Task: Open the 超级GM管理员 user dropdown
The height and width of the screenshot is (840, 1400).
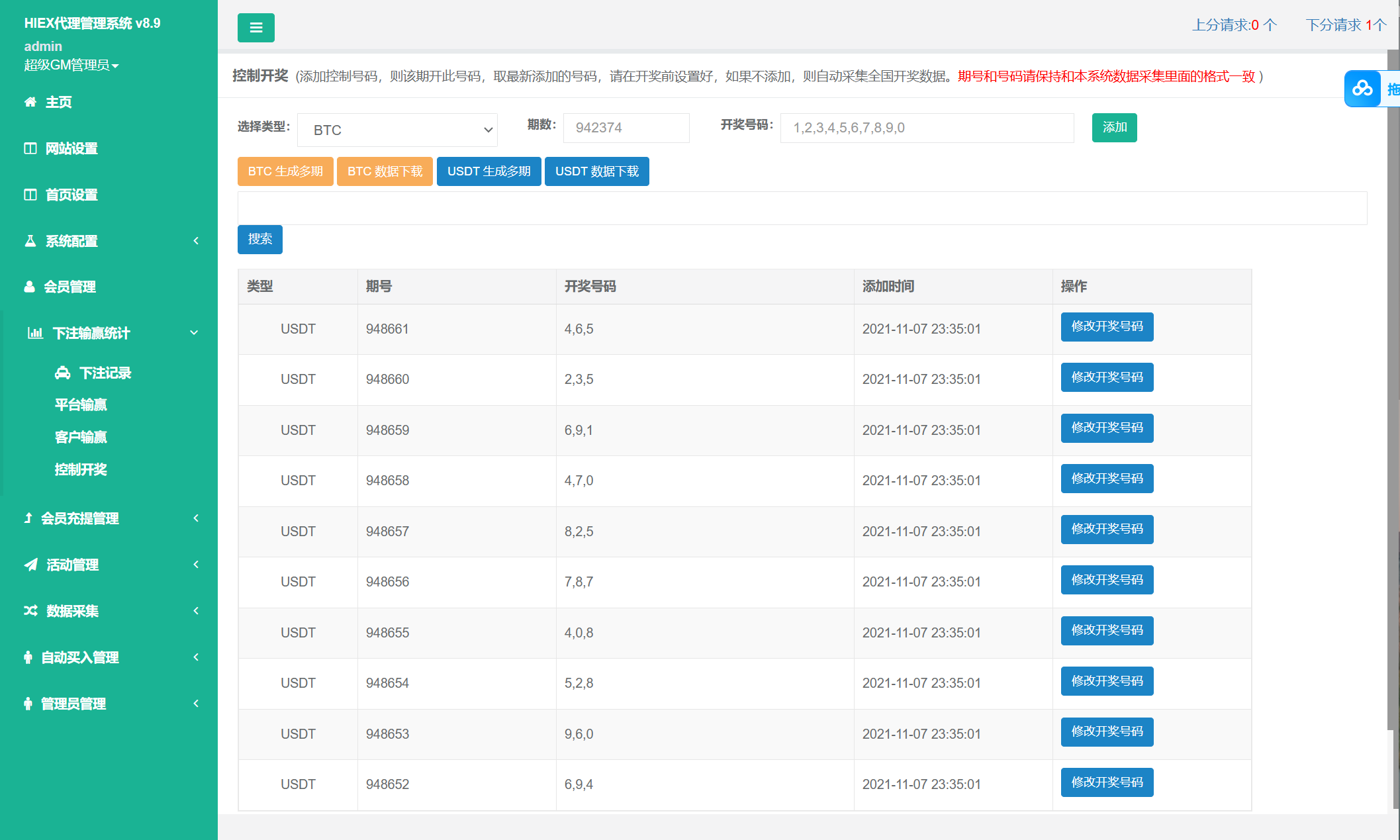Action: tap(71, 65)
